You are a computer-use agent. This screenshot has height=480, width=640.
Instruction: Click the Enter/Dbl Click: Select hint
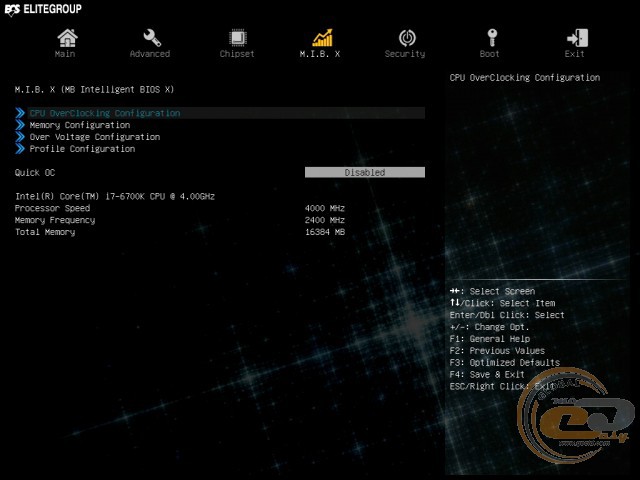507,315
